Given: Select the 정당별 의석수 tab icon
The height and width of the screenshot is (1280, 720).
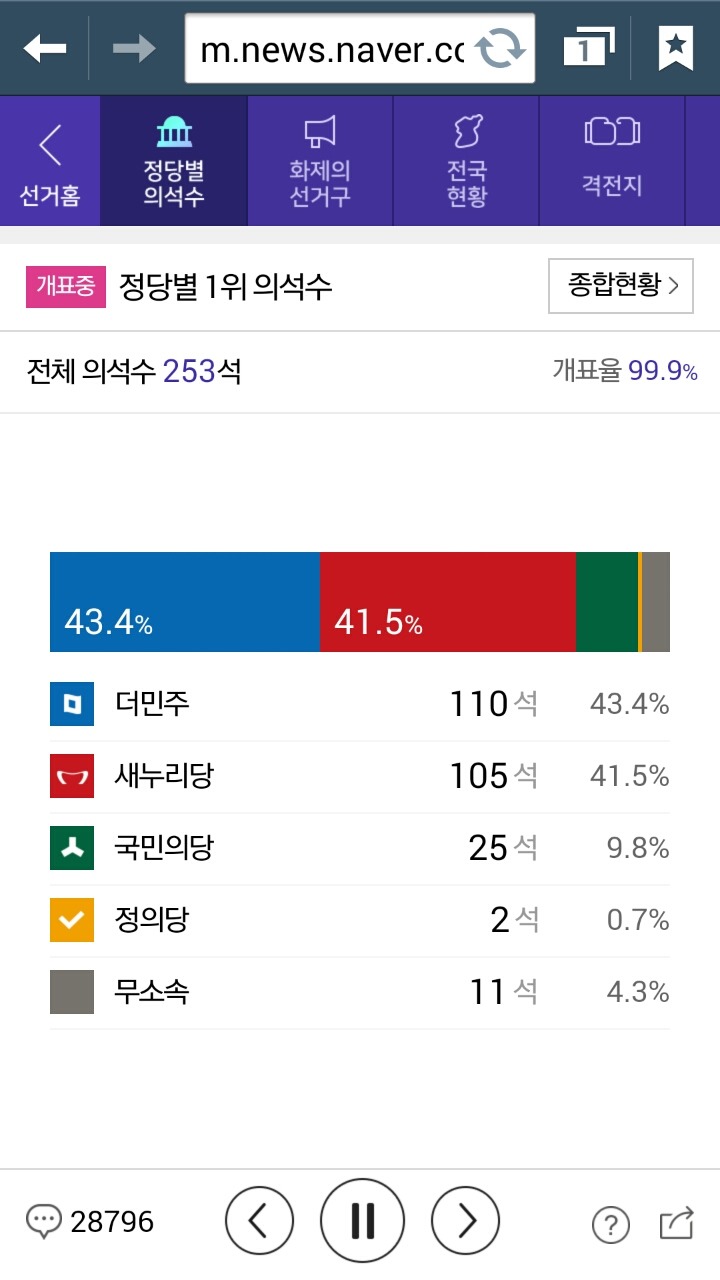Looking at the screenshot, I should point(174,131).
